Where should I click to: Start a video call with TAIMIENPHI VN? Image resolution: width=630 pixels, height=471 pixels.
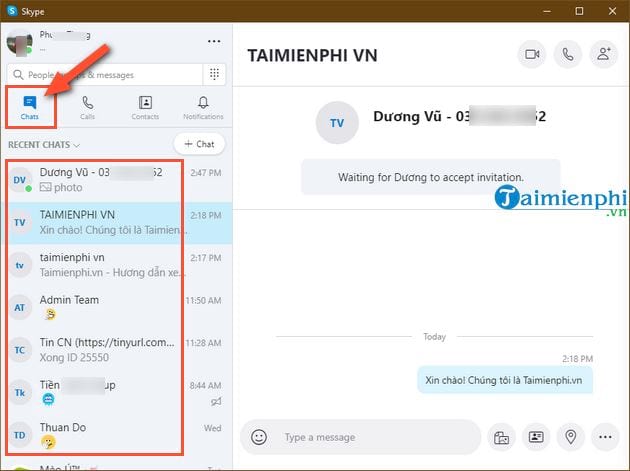[x=532, y=54]
